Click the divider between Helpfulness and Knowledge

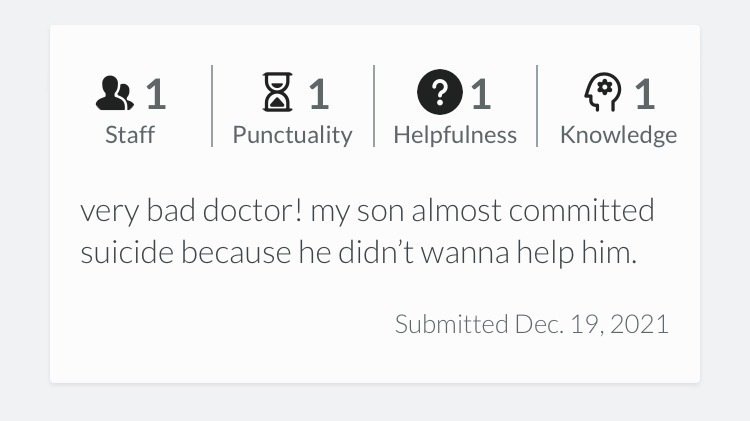537,106
